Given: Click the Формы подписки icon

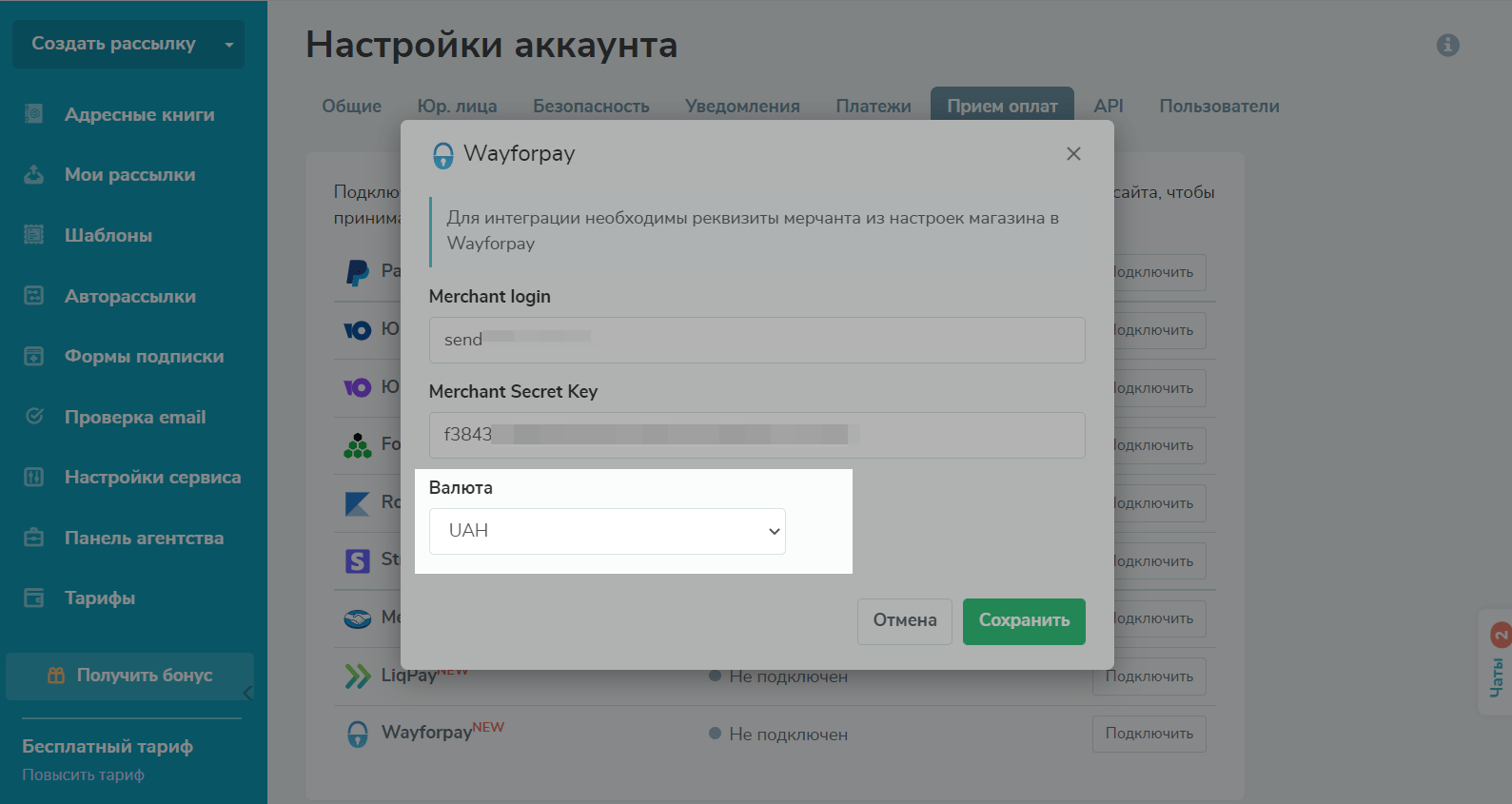Looking at the screenshot, I should (x=33, y=356).
